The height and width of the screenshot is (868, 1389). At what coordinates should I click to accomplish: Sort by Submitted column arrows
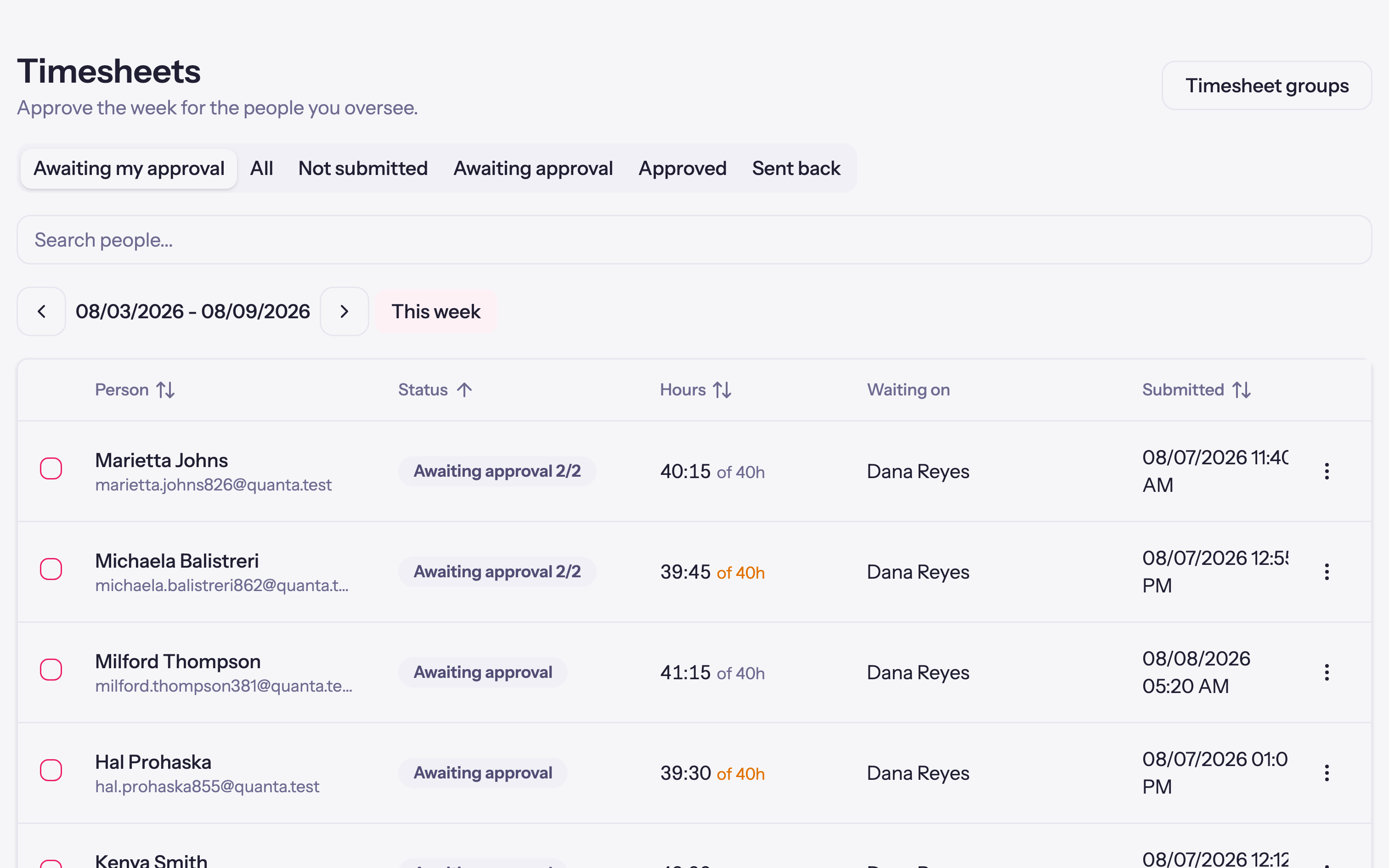click(x=1242, y=390)
